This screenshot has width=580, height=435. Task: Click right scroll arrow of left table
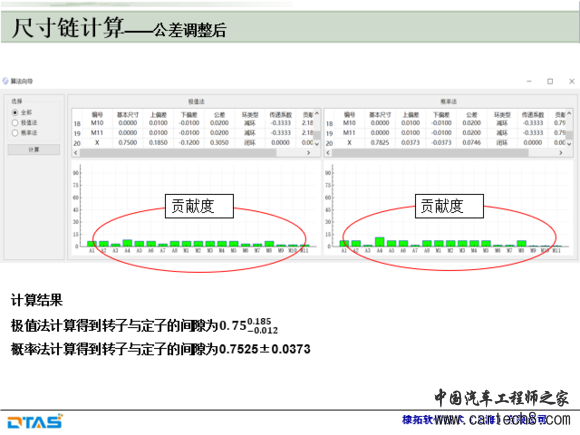pos(308,153)
